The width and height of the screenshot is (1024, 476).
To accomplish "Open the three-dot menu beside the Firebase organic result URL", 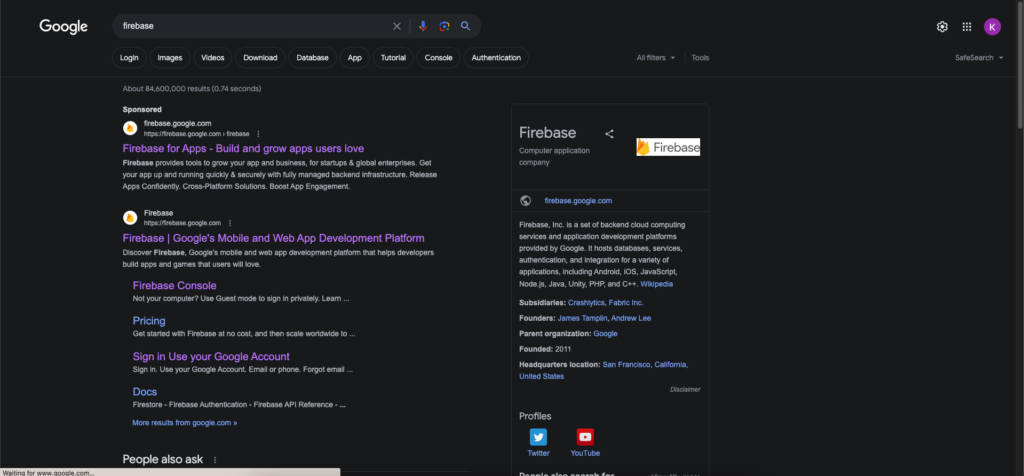I will coord(230,223).
